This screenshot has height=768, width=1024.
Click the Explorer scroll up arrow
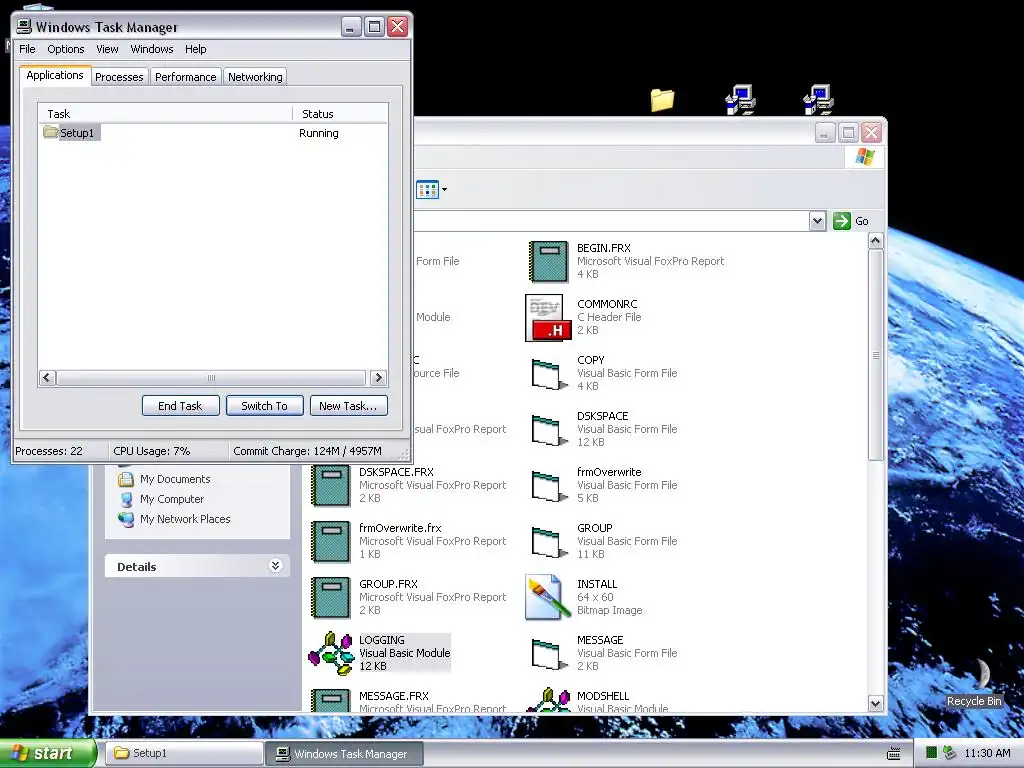click(x=876, y=241)
